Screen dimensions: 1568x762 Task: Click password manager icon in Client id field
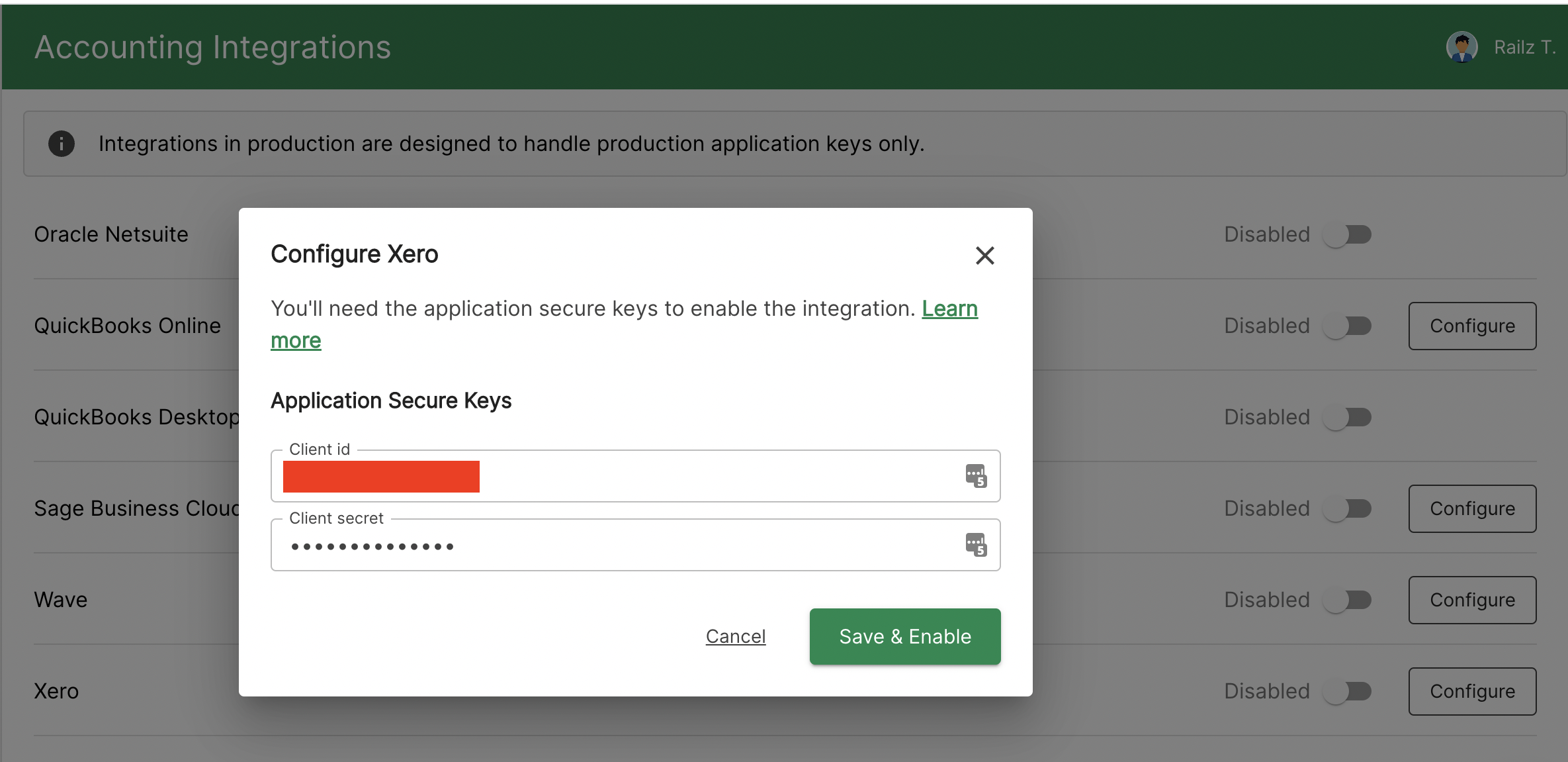(x=976, y=476)
